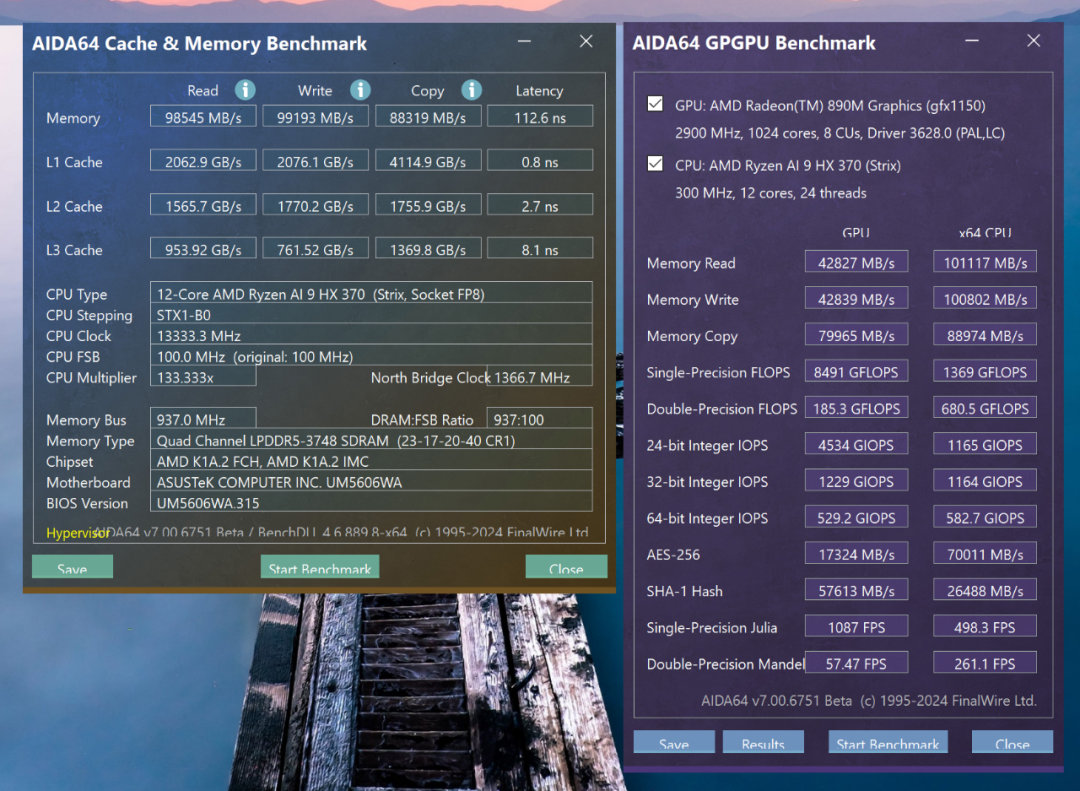Click CPU Memory Write value 100802 MB/s

[x=985, y=298]
